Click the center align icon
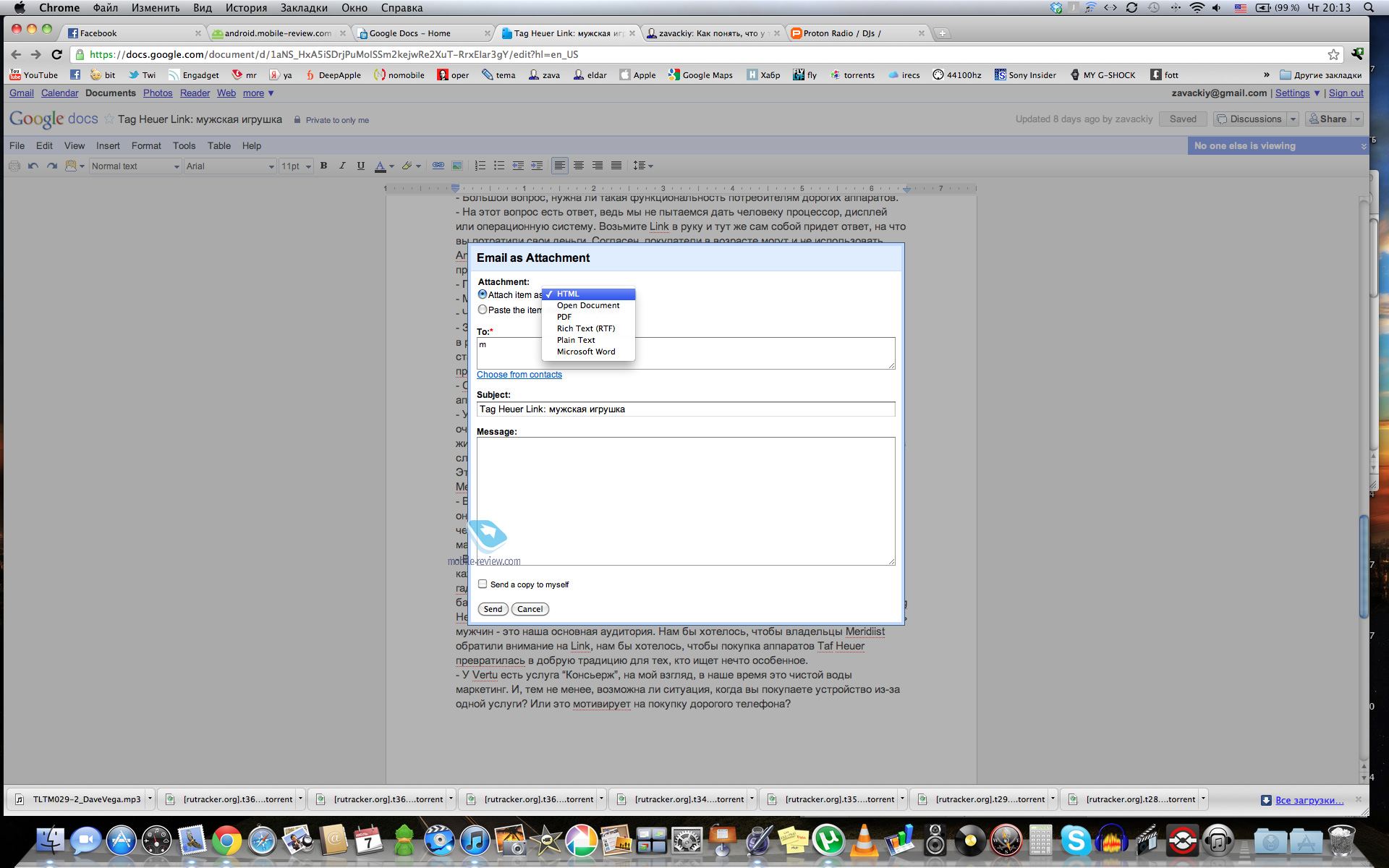The height and width of the screenshot is (868, 1389). tap(579, 166)
